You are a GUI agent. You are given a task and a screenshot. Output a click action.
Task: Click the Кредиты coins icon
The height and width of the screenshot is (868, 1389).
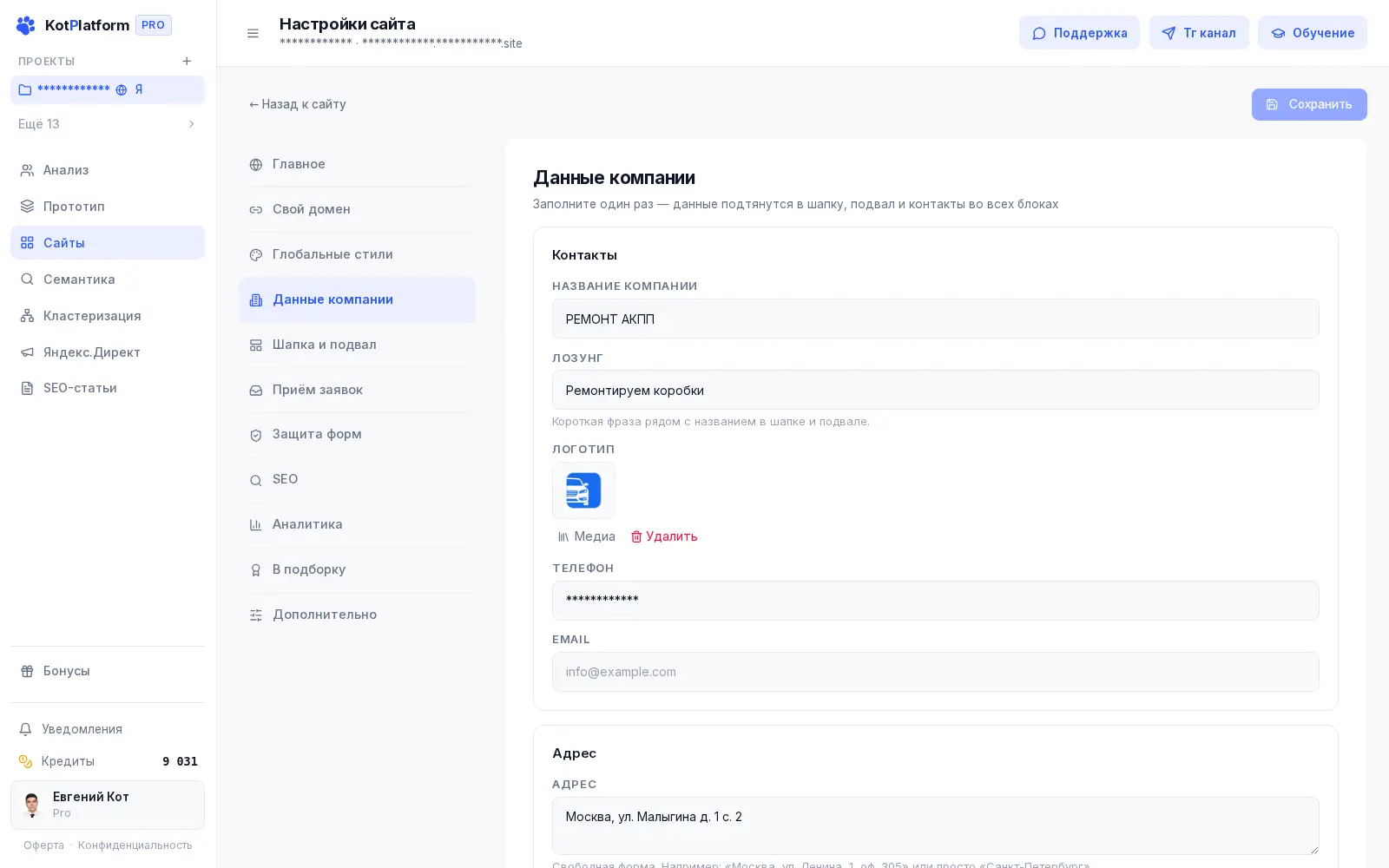26,761
